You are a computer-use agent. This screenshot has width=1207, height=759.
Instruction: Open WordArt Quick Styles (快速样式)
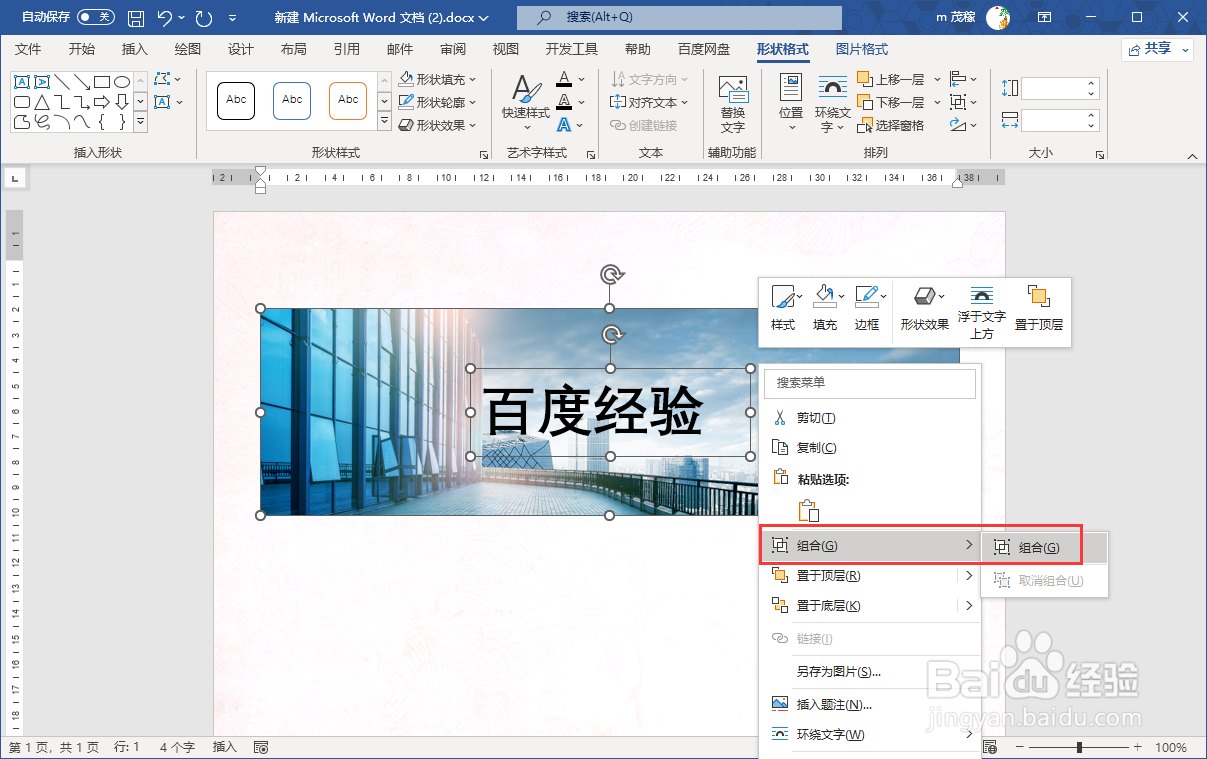click(x=525, y=101)
